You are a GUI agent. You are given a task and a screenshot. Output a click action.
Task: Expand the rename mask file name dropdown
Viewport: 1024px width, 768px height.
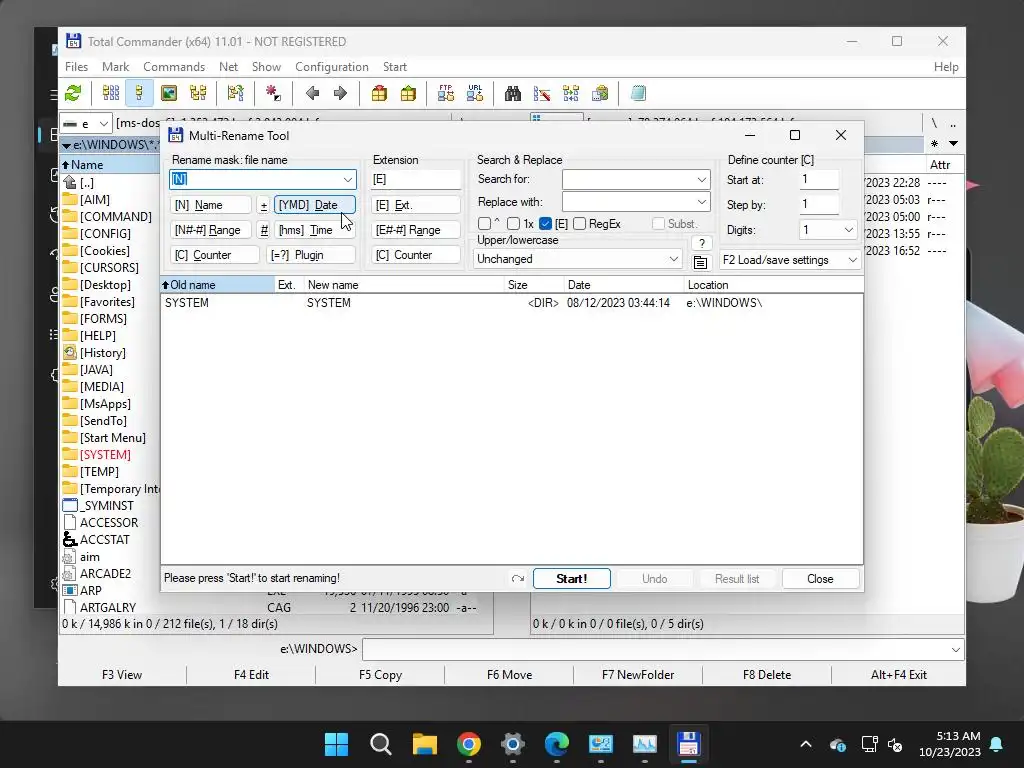(347, 180)
